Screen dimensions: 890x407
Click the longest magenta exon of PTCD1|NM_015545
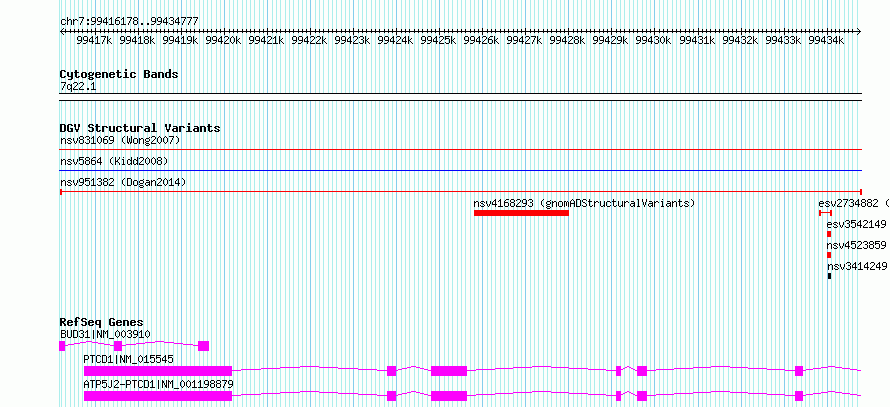click(158, 371)
